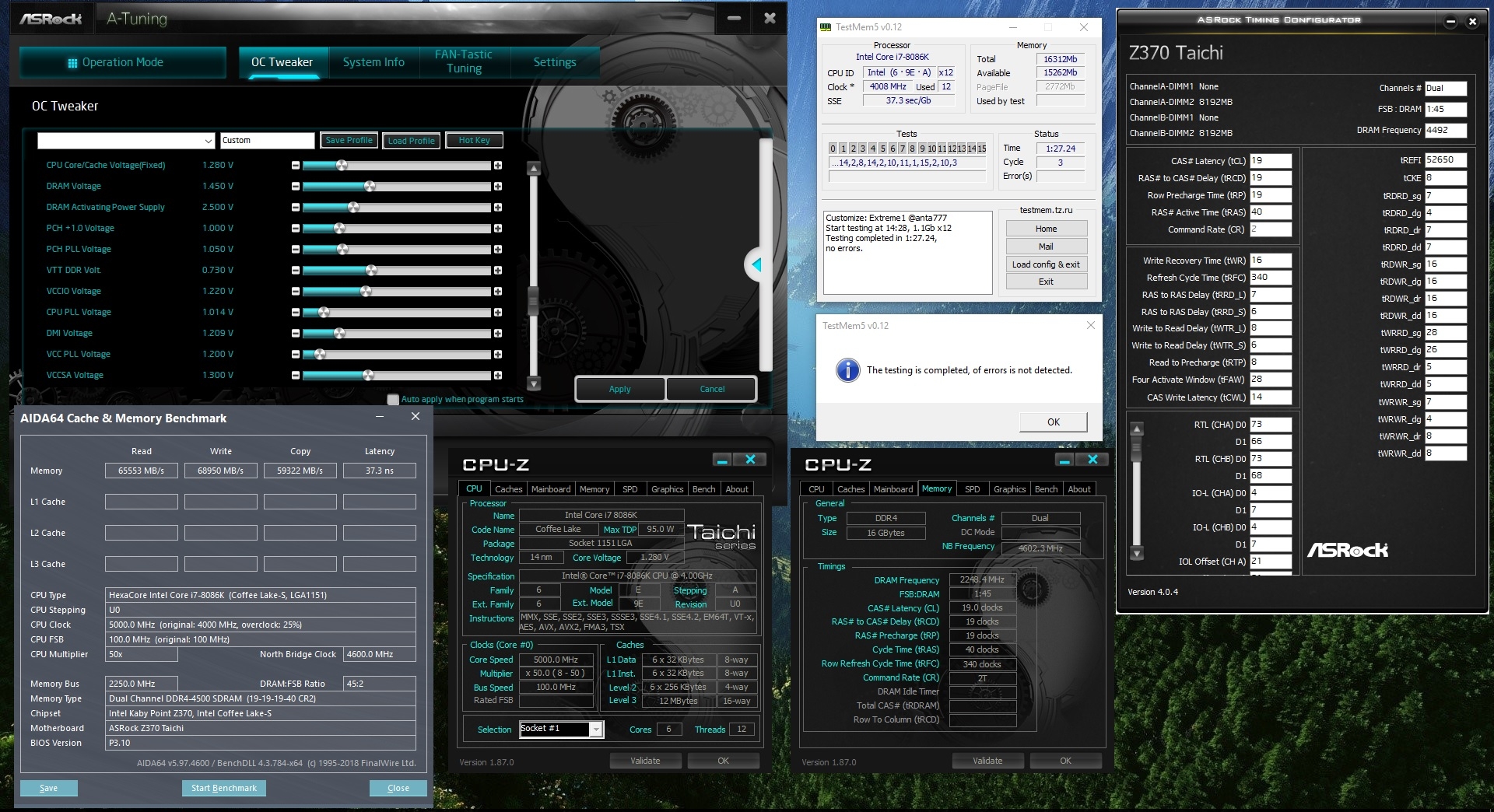
Task: Go to the FAN-Tastic Tuning tab
Action: click(x=464, y=63)
